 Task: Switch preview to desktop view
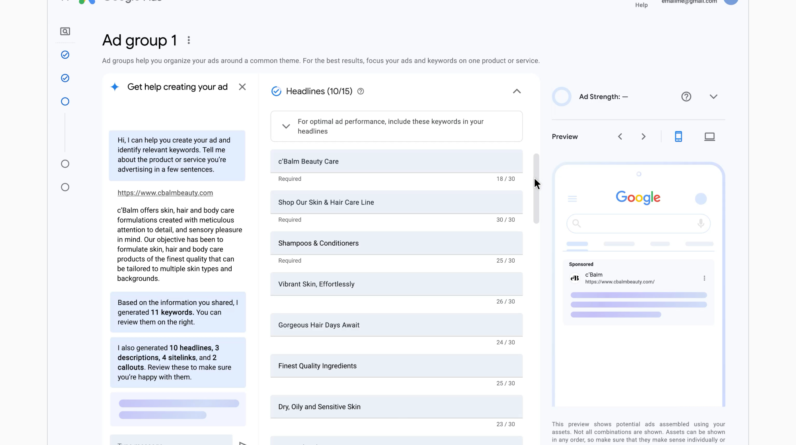point(709,137)
